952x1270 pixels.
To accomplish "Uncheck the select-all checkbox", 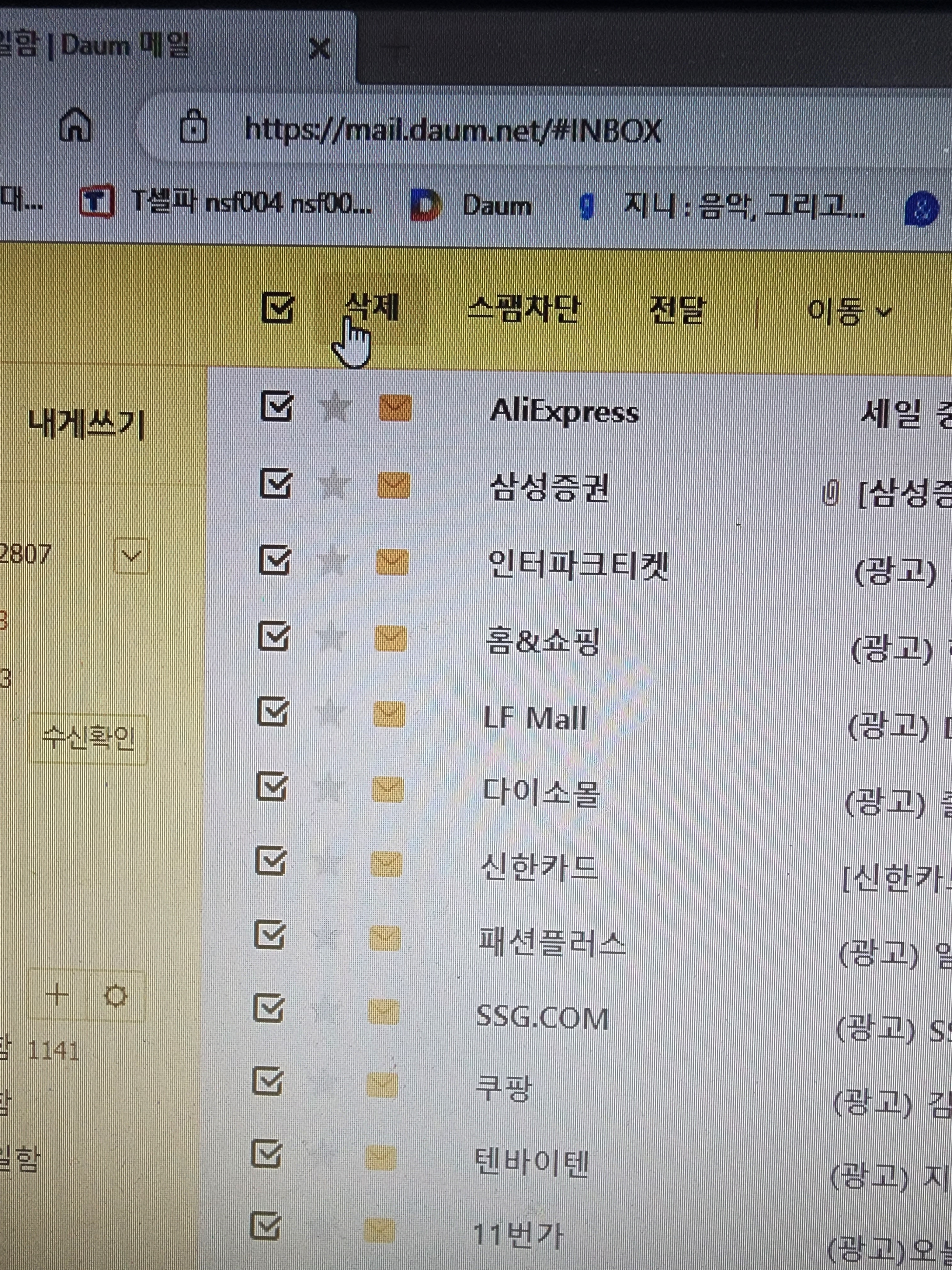I will point(278,308).
